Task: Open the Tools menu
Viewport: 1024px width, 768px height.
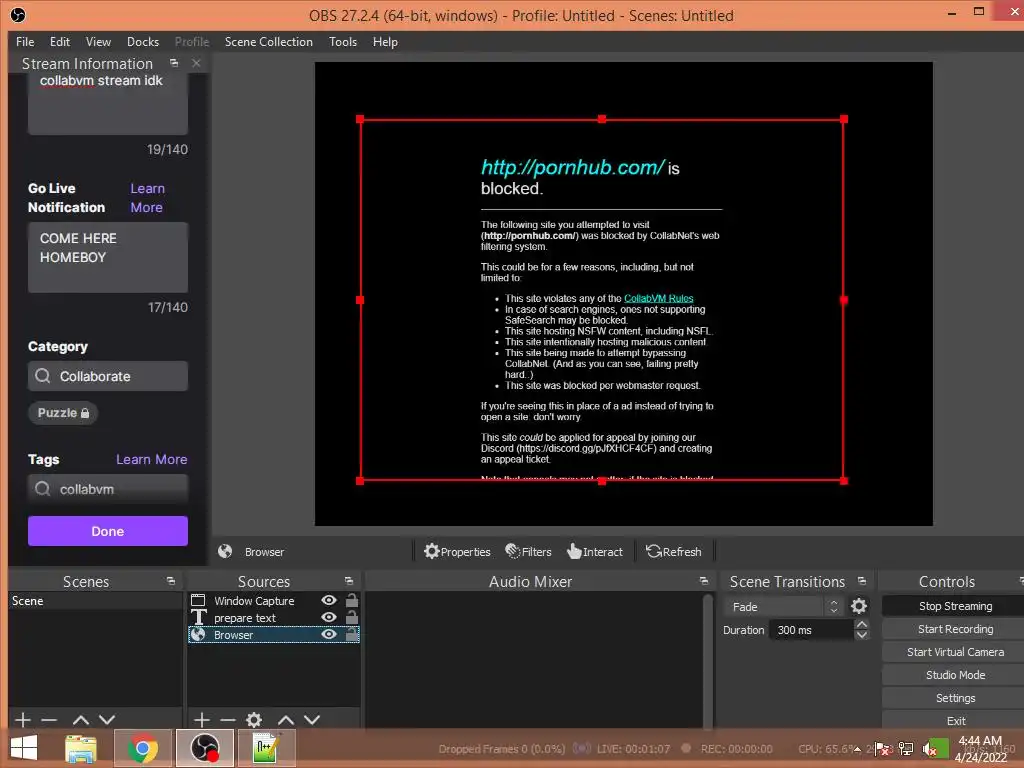Action: click(x=343, y=42)
